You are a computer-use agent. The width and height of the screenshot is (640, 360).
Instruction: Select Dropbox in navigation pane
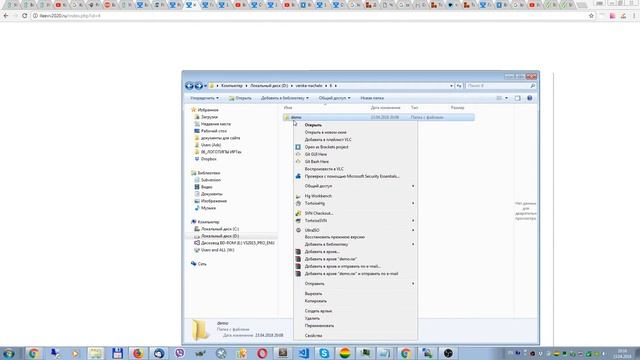click(x=208, y=159)
